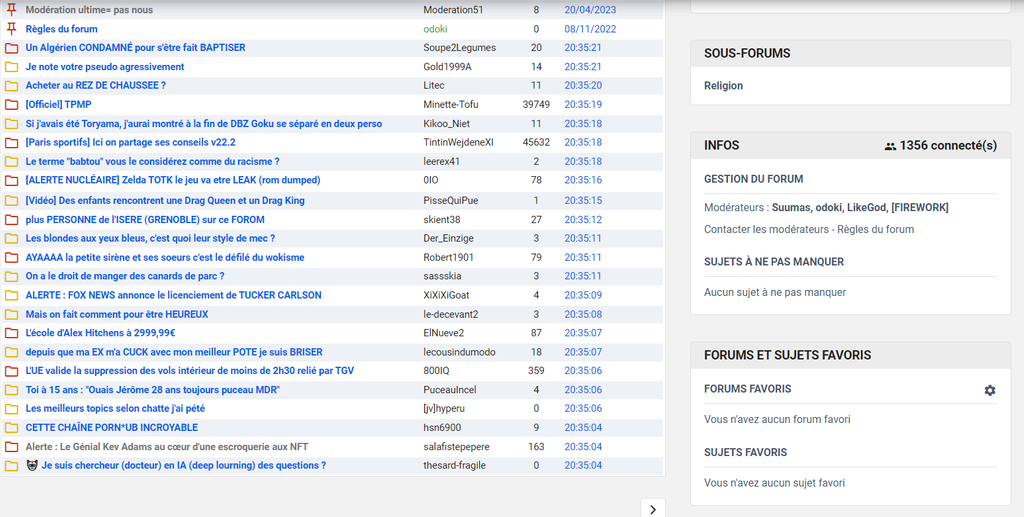Open the Religion sub-forum
Screen dimensions: 1024x517
pos(723,86)
